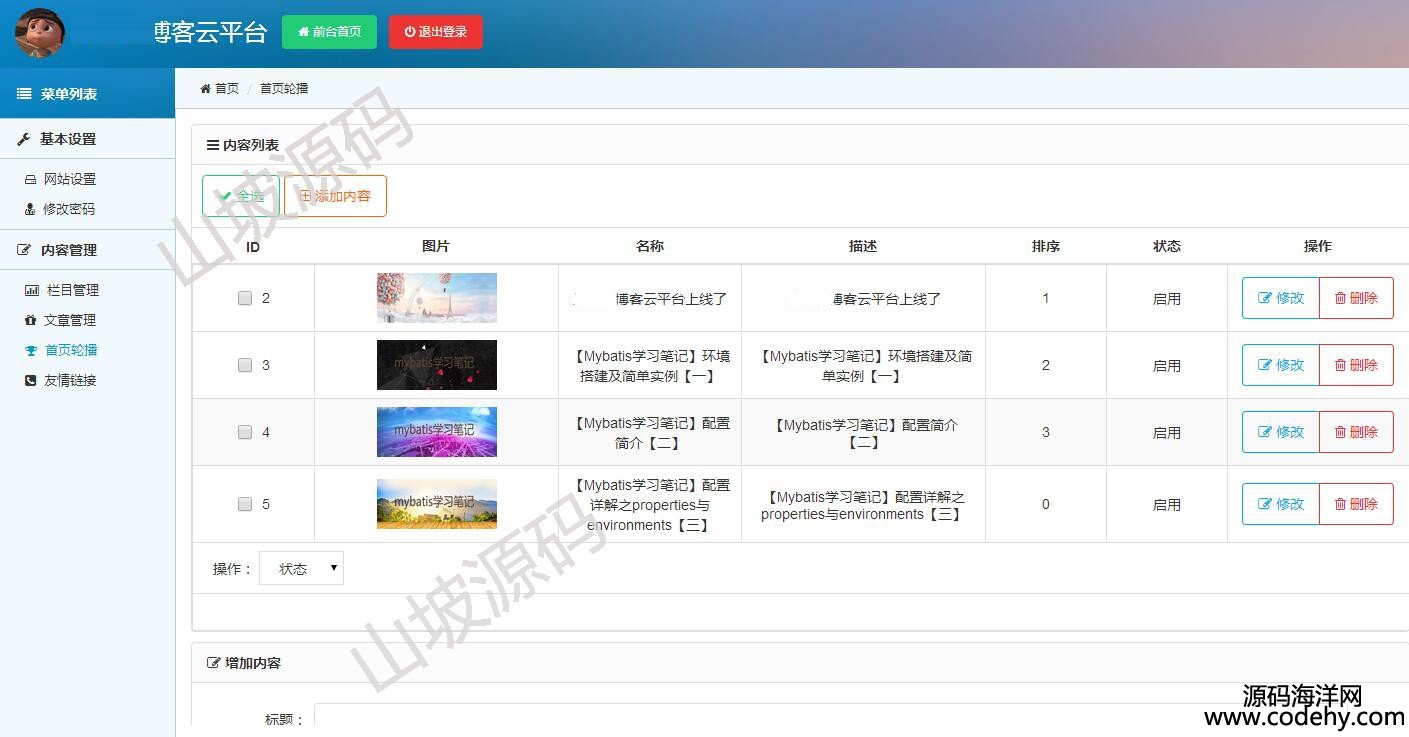1409x737 pixels.
Task: Click the user icon next to 修改密码
Action: 31,210
